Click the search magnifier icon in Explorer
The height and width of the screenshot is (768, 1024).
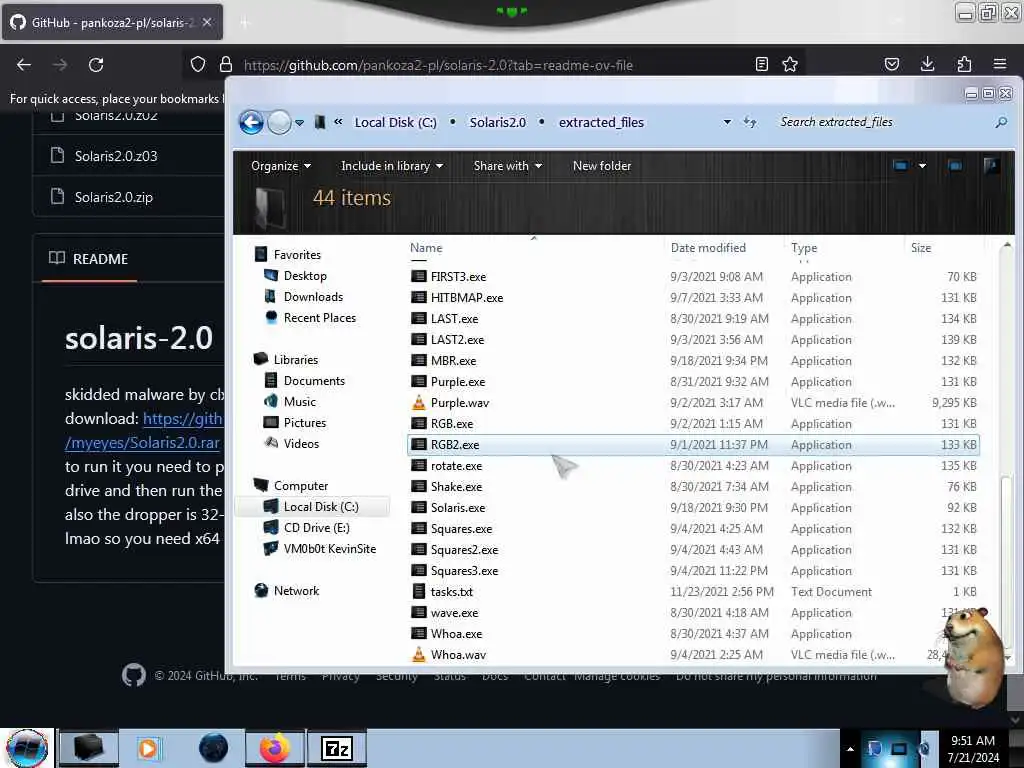pos(1000,122)
